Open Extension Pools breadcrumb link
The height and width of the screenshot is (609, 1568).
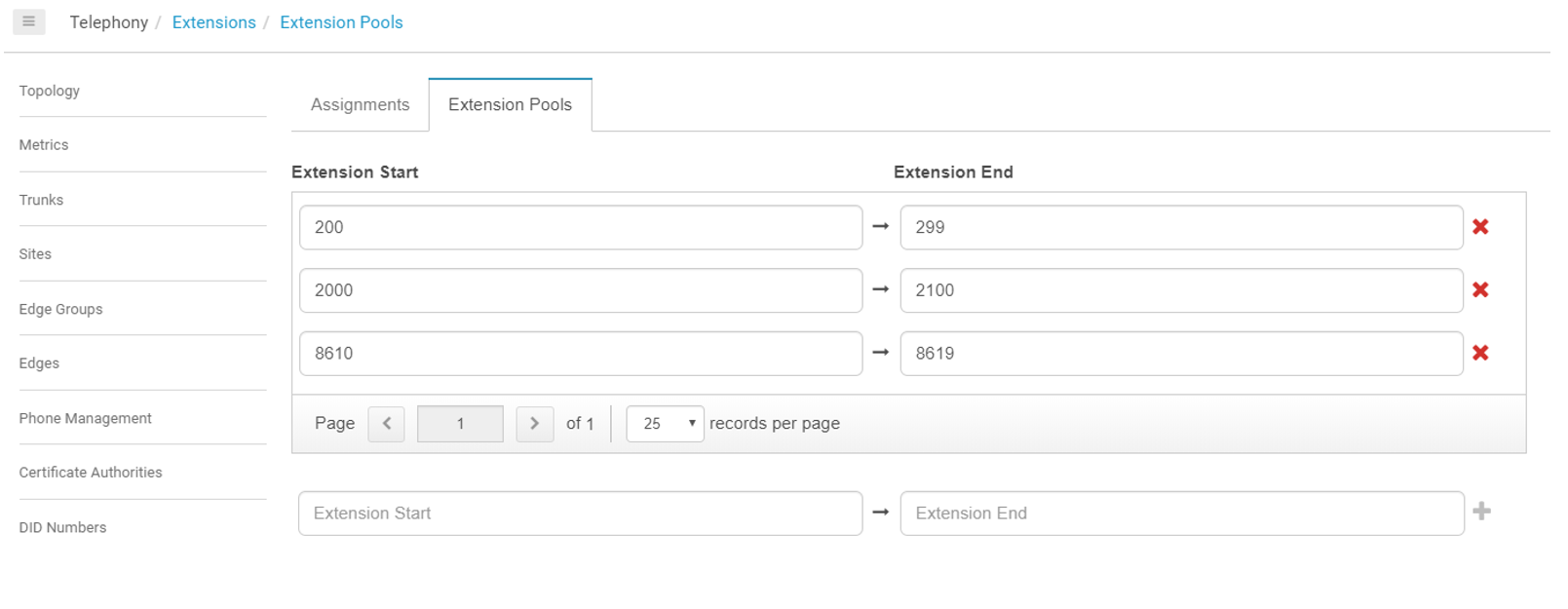341,22
